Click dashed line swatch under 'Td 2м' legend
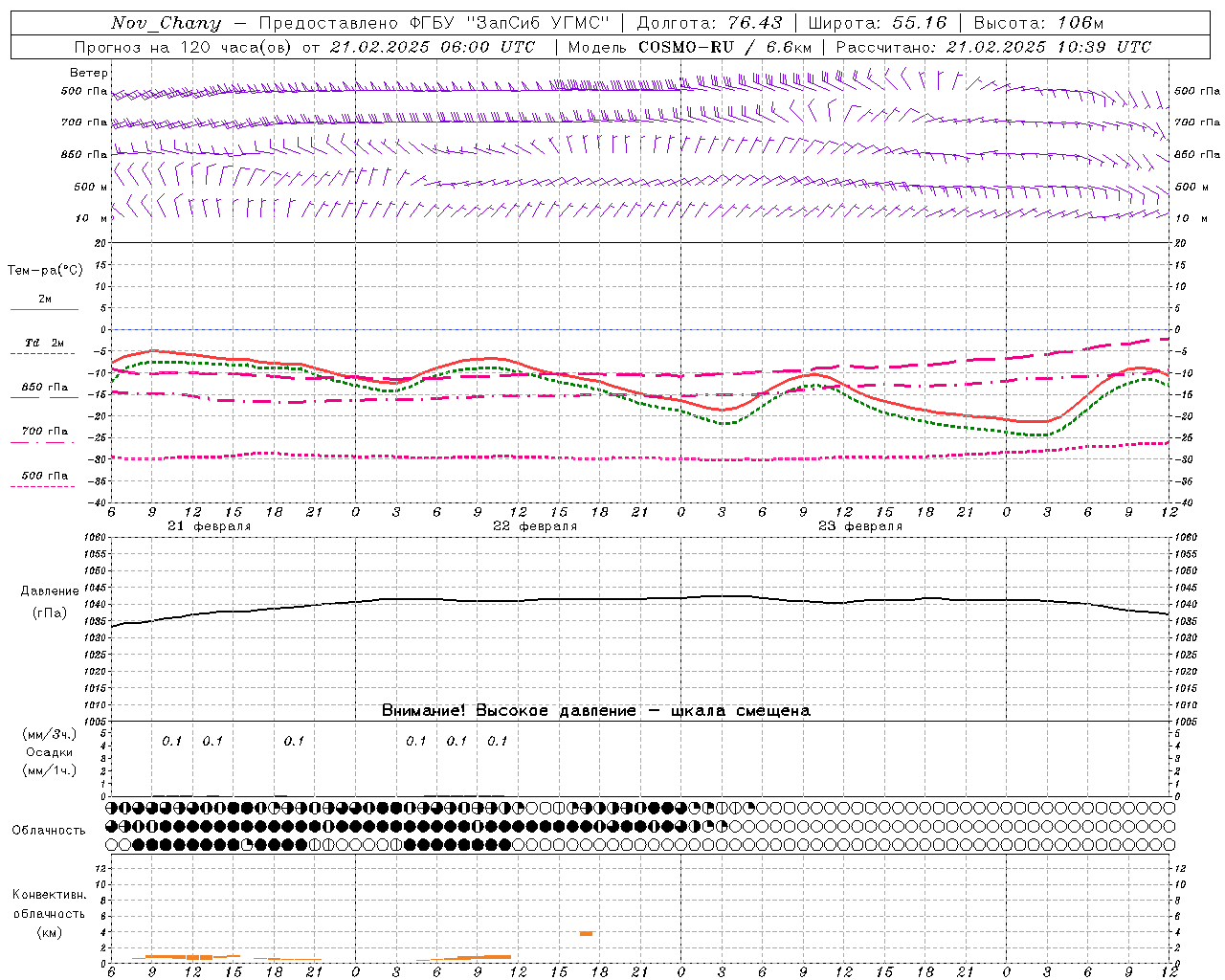This screenshot has height=980, width=1225. pyautogui.click(x=42, y=353)
